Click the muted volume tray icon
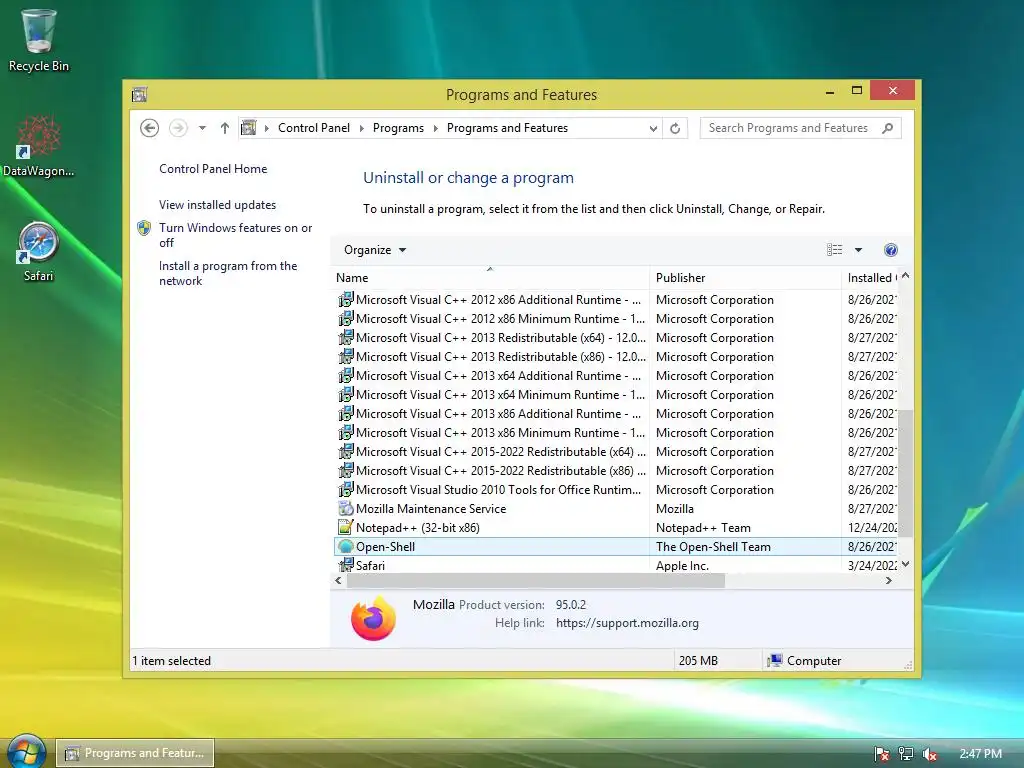Image resolution: width=1024 pixels, height=768 pixels. click(930, 754)
